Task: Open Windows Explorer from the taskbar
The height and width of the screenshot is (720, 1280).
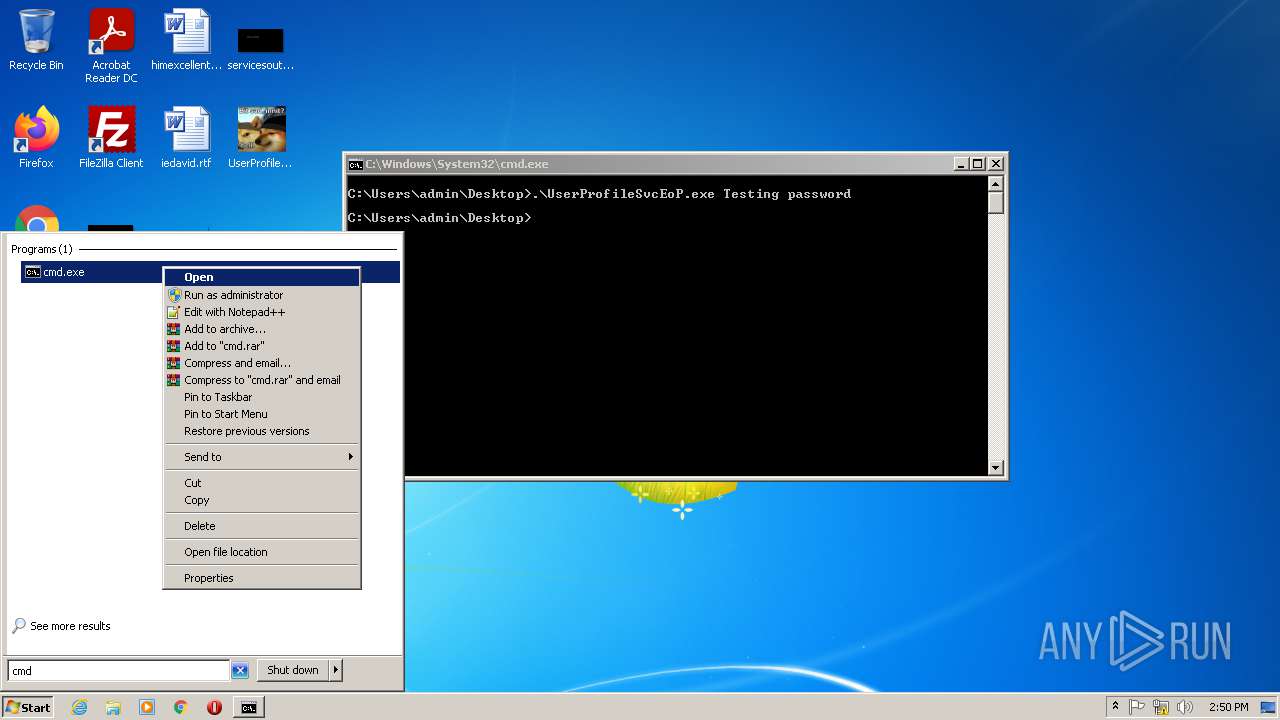Action: point(113,707)
